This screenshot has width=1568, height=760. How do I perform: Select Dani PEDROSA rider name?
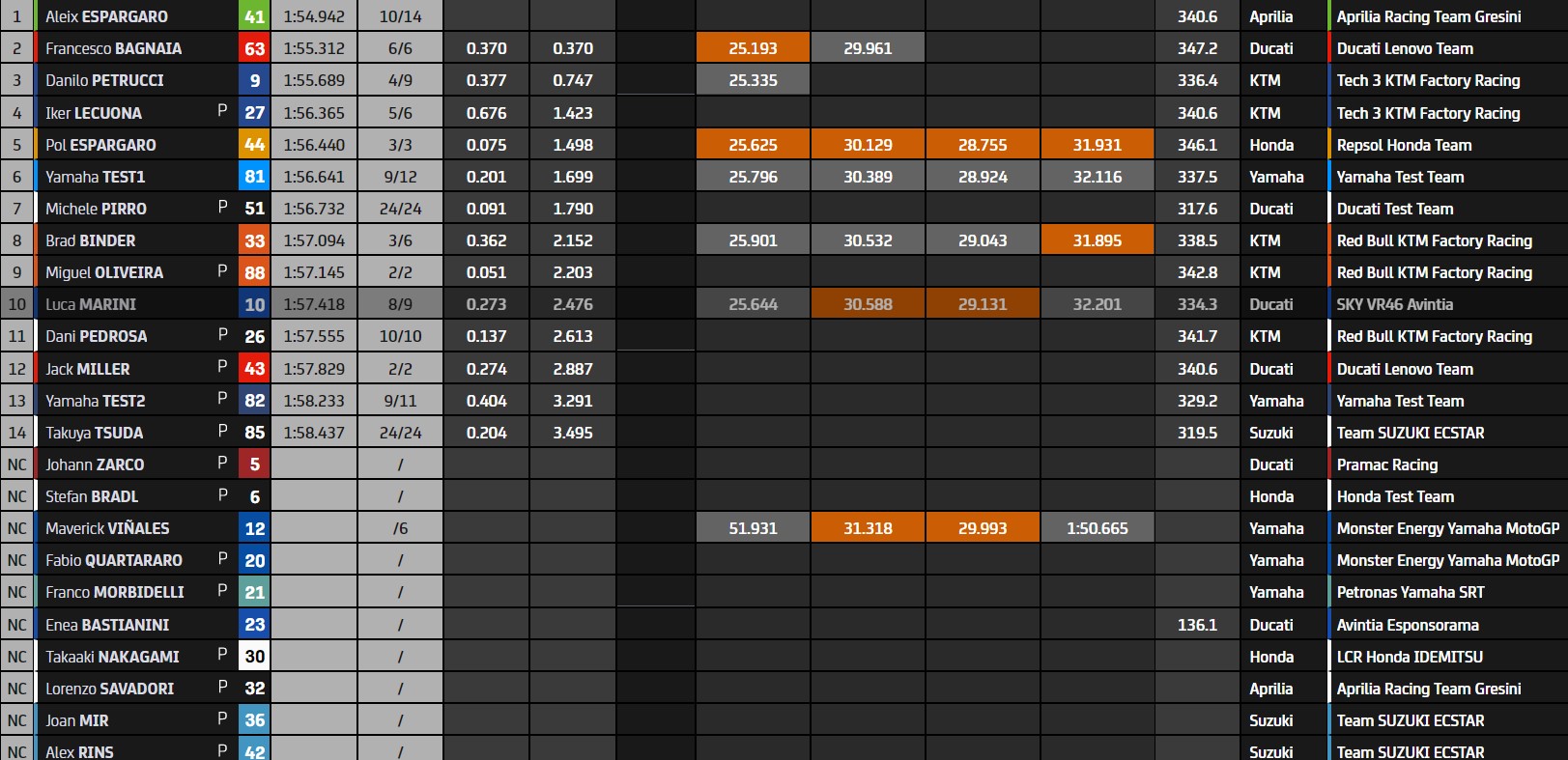96,336
